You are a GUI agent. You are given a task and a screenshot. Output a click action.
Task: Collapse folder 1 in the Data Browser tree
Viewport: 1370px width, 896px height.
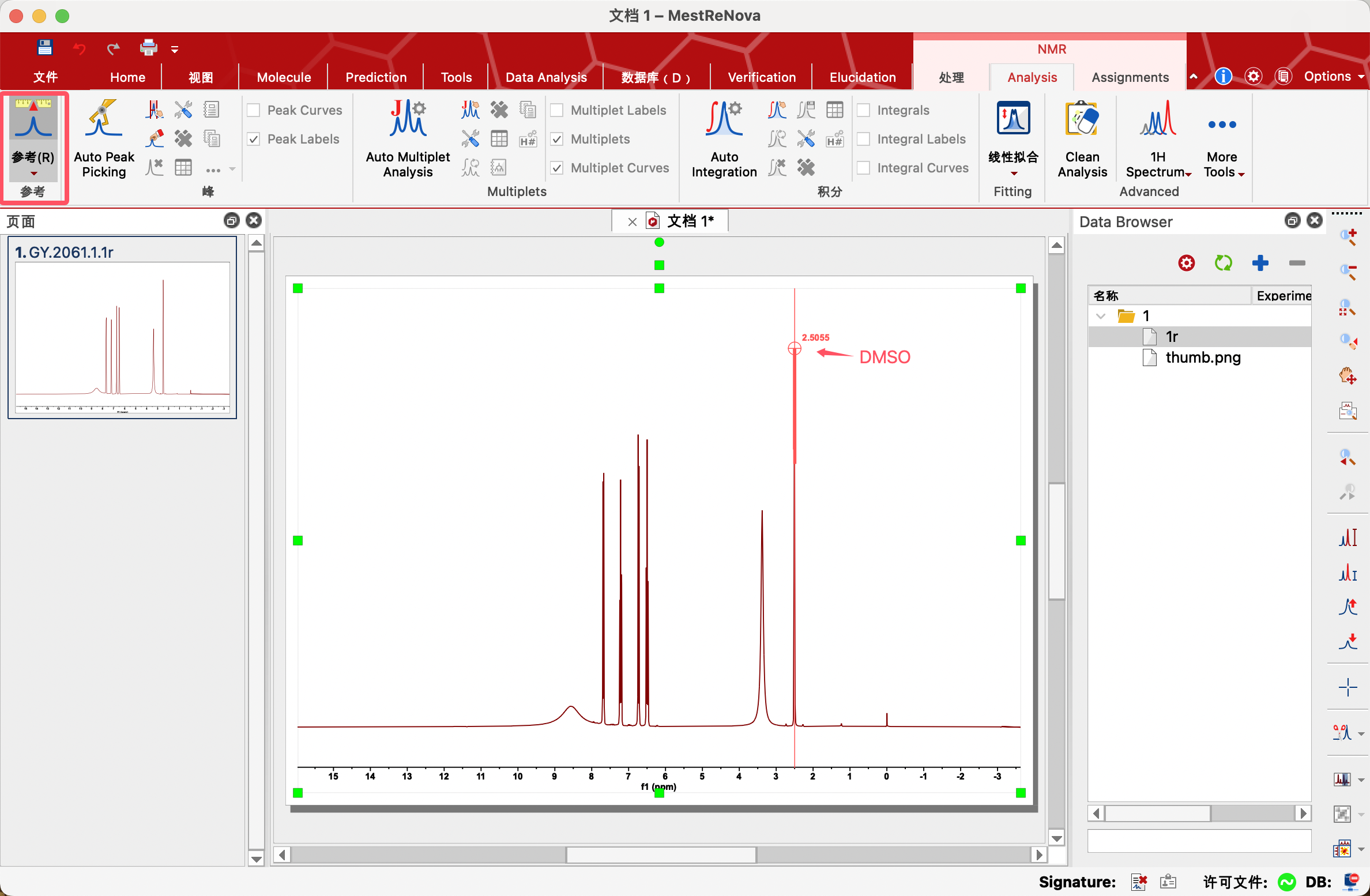pos(1101,316)
